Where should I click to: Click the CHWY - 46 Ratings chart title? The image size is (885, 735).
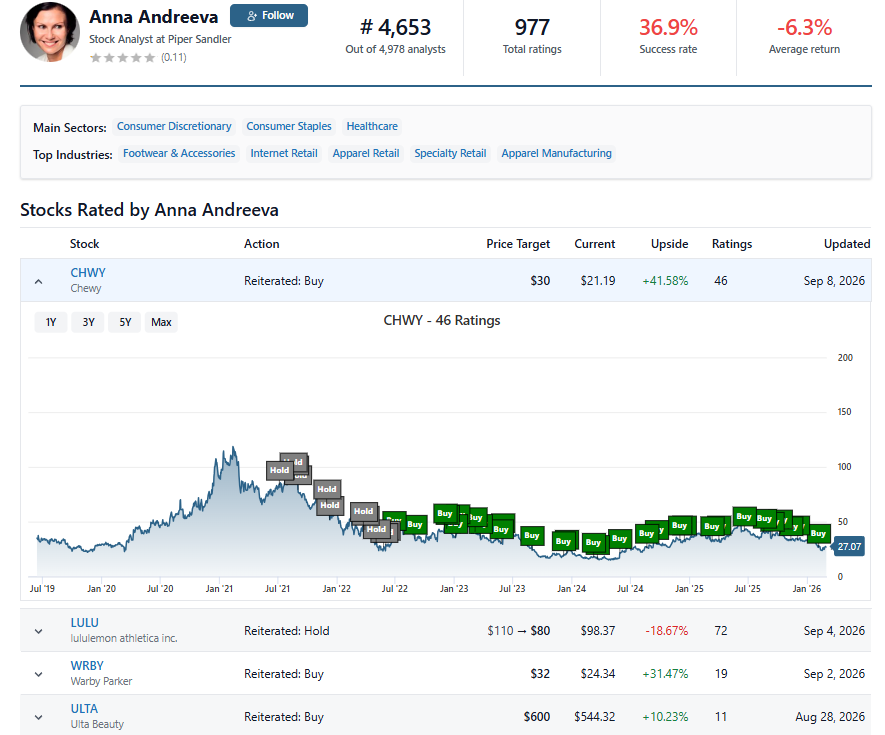pos(442,321)
